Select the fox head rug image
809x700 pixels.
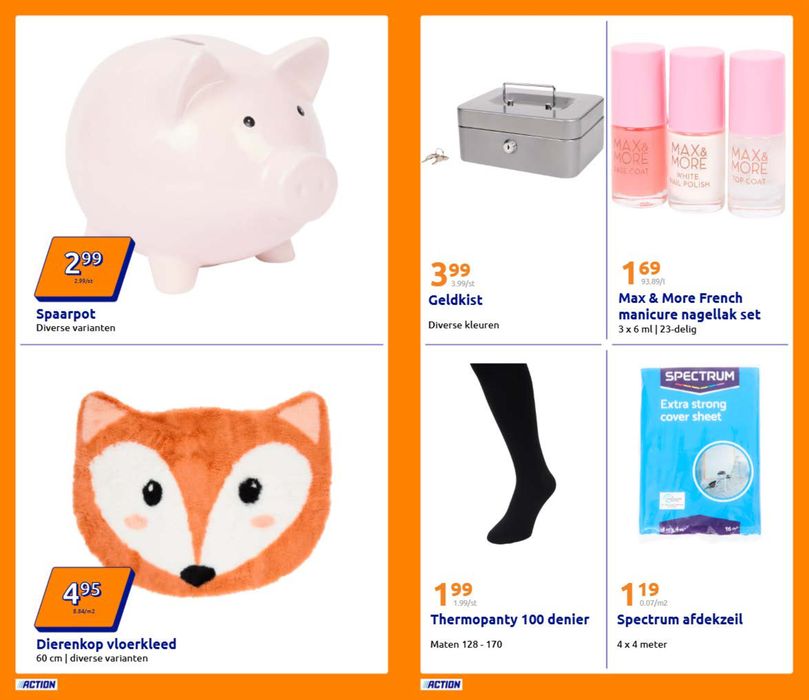[x=203, y=494]
